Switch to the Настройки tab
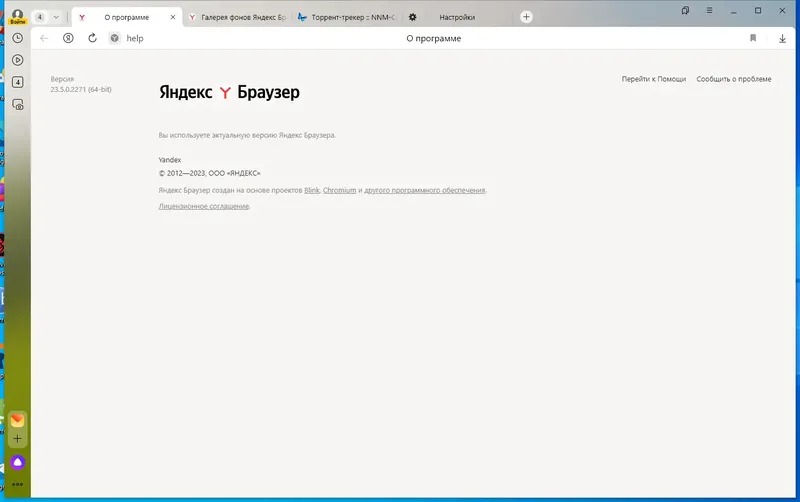Image resolution: width=800 pixels, height=502 pixels. [457, 17]
